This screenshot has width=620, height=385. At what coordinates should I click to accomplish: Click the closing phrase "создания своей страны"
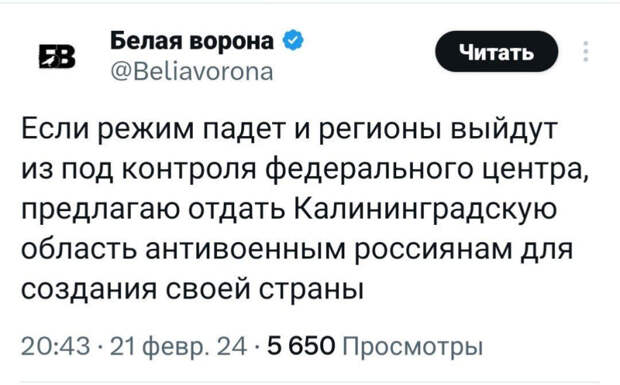pyautogui.click(x=192, y=291)
